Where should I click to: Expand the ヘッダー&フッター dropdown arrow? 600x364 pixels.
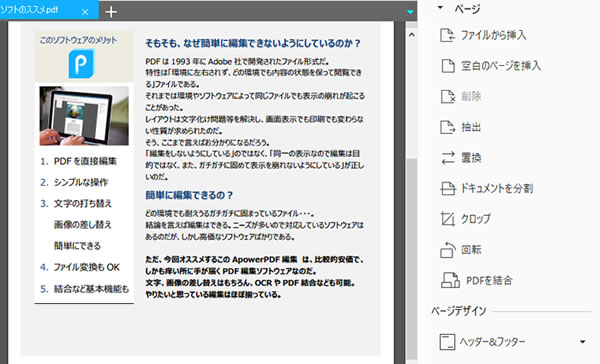(582, 342)
